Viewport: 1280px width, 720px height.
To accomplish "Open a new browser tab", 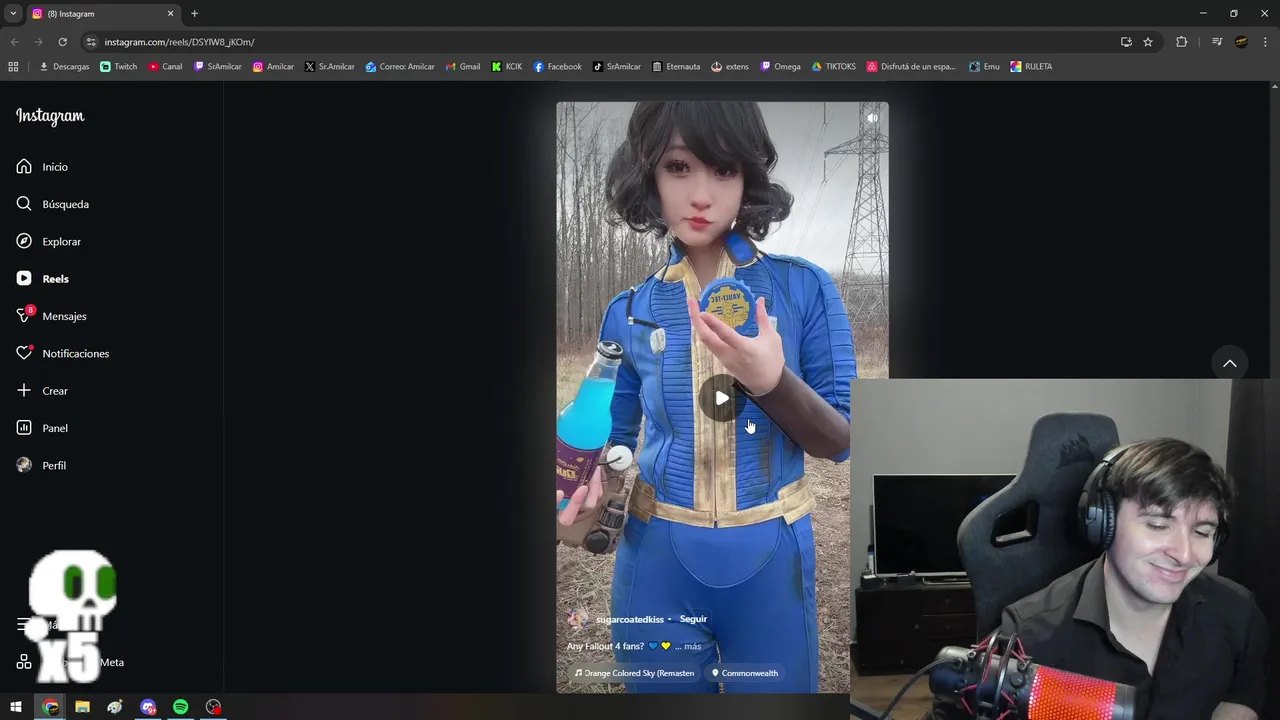I will click(x=195, y=14).
